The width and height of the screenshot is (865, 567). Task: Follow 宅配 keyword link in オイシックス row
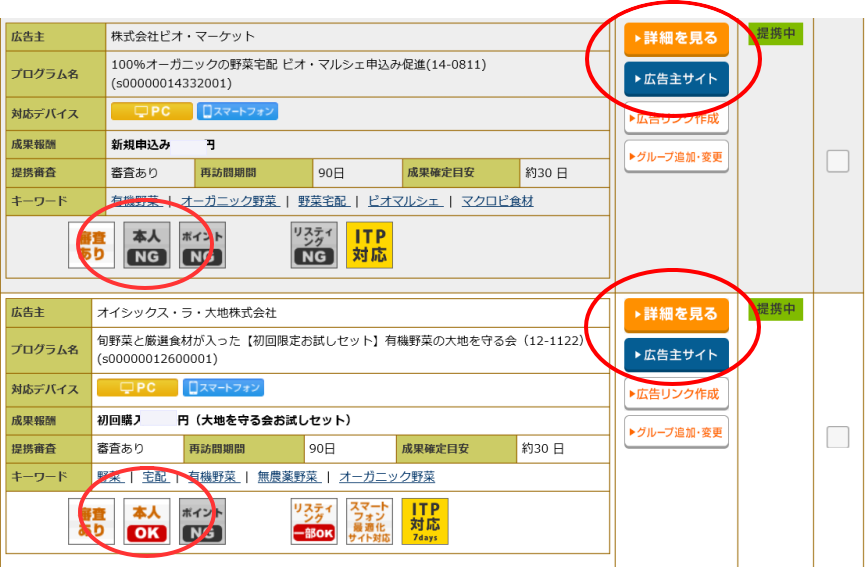pyautogui.click(x=156, y=477)
